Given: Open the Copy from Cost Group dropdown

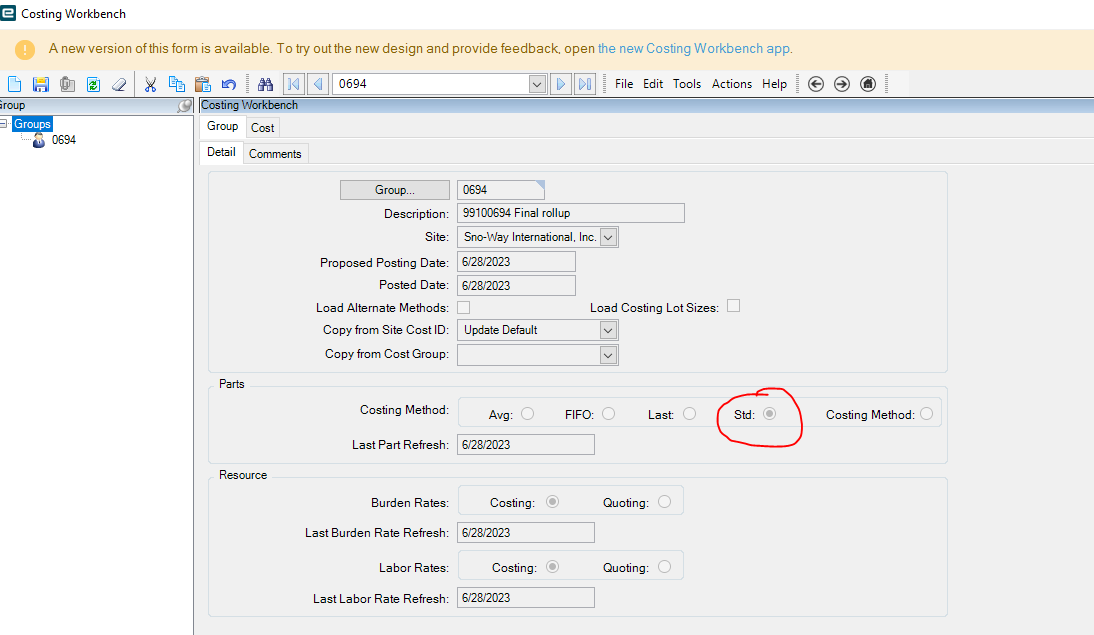Looking at the screenshot, I should pyautogui.click(x=608, y=355).
